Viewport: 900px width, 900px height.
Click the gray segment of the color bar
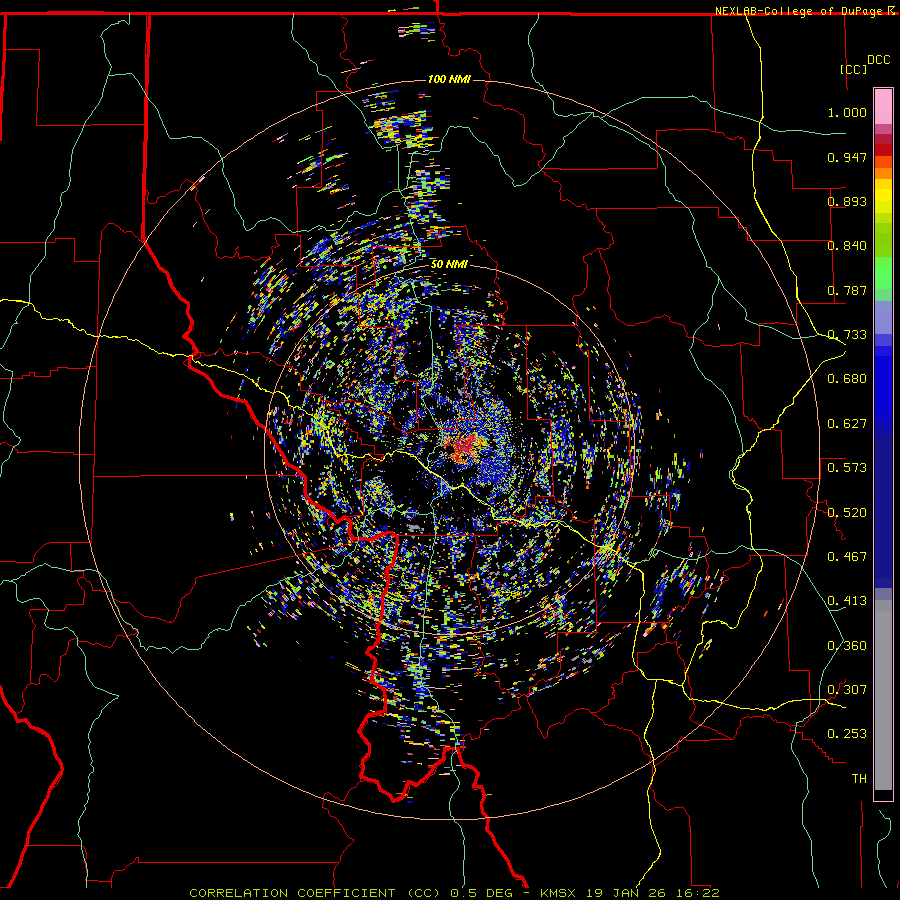point(883,695)
